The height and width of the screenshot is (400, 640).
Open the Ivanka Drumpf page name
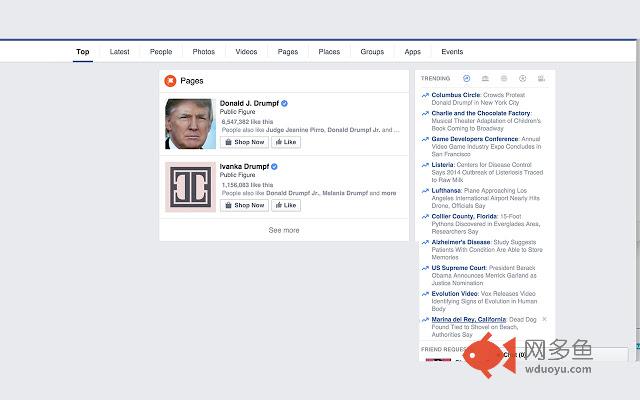[244, 167]
